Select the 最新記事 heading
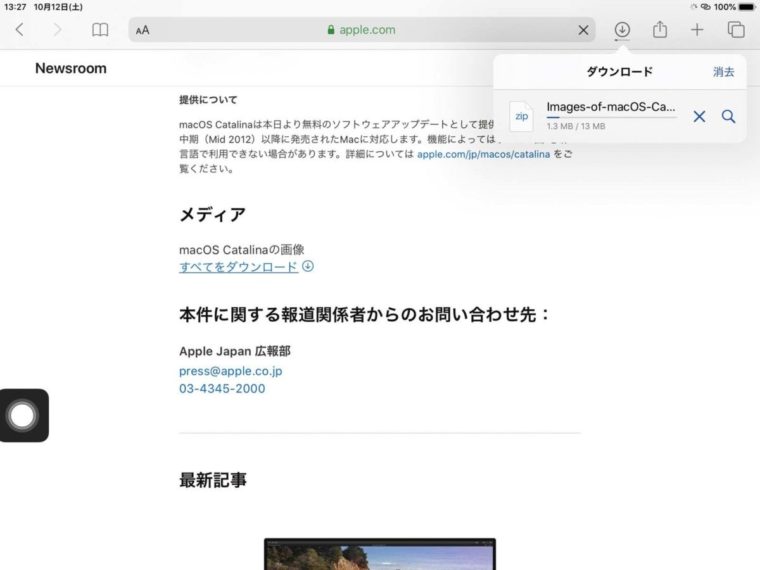 213,480
